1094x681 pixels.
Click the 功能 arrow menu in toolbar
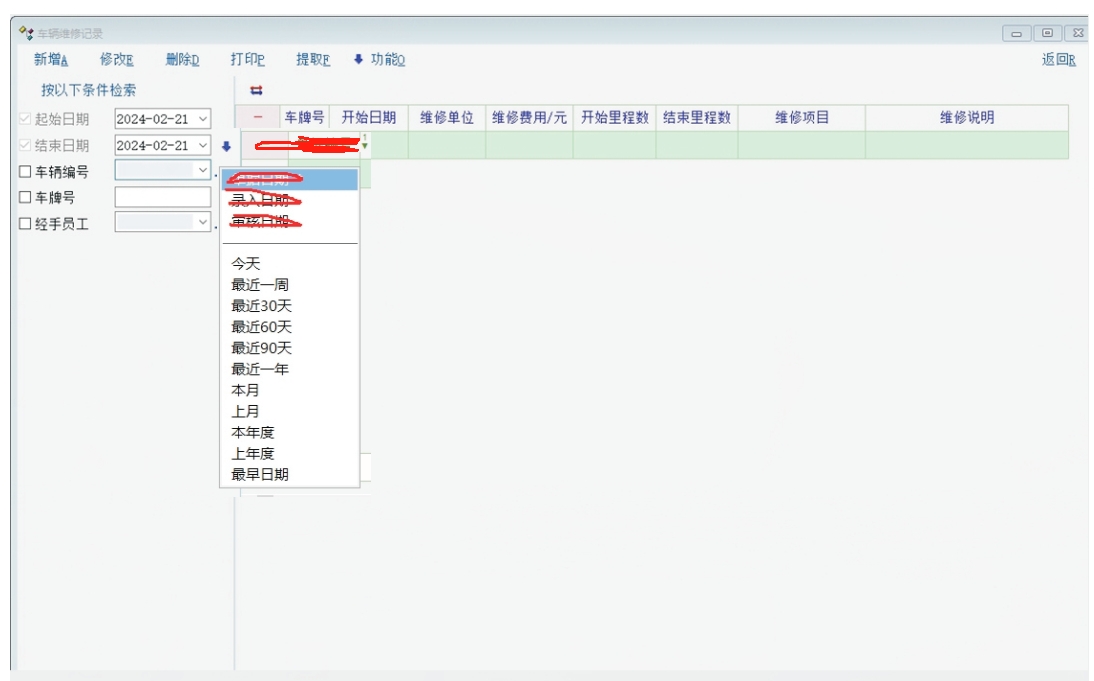tap(379, 60)
